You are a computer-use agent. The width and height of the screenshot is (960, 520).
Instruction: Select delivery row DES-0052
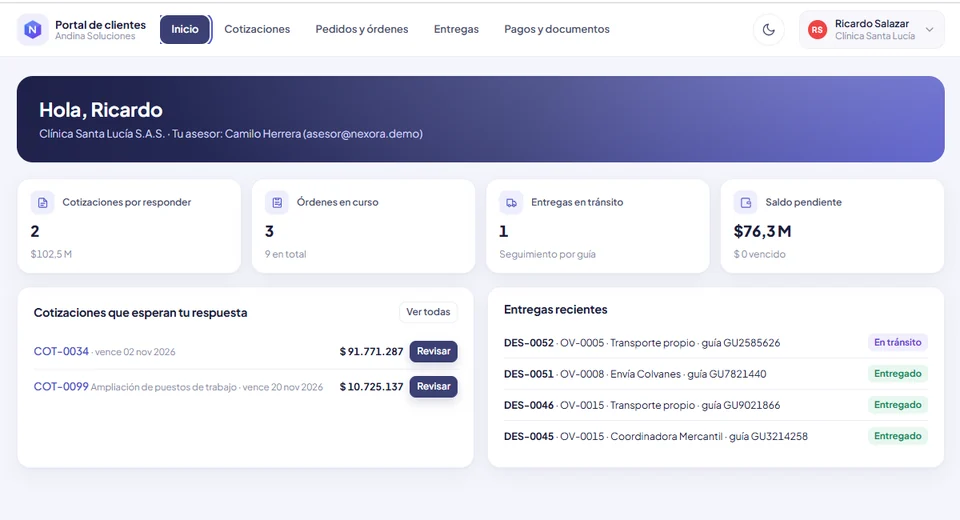click(x=716, y=342)
